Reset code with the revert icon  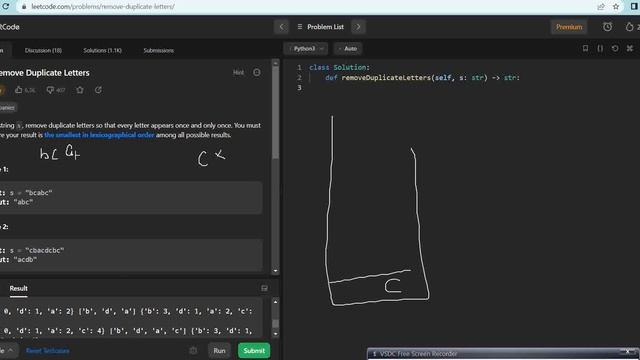(x=615, y=48)
